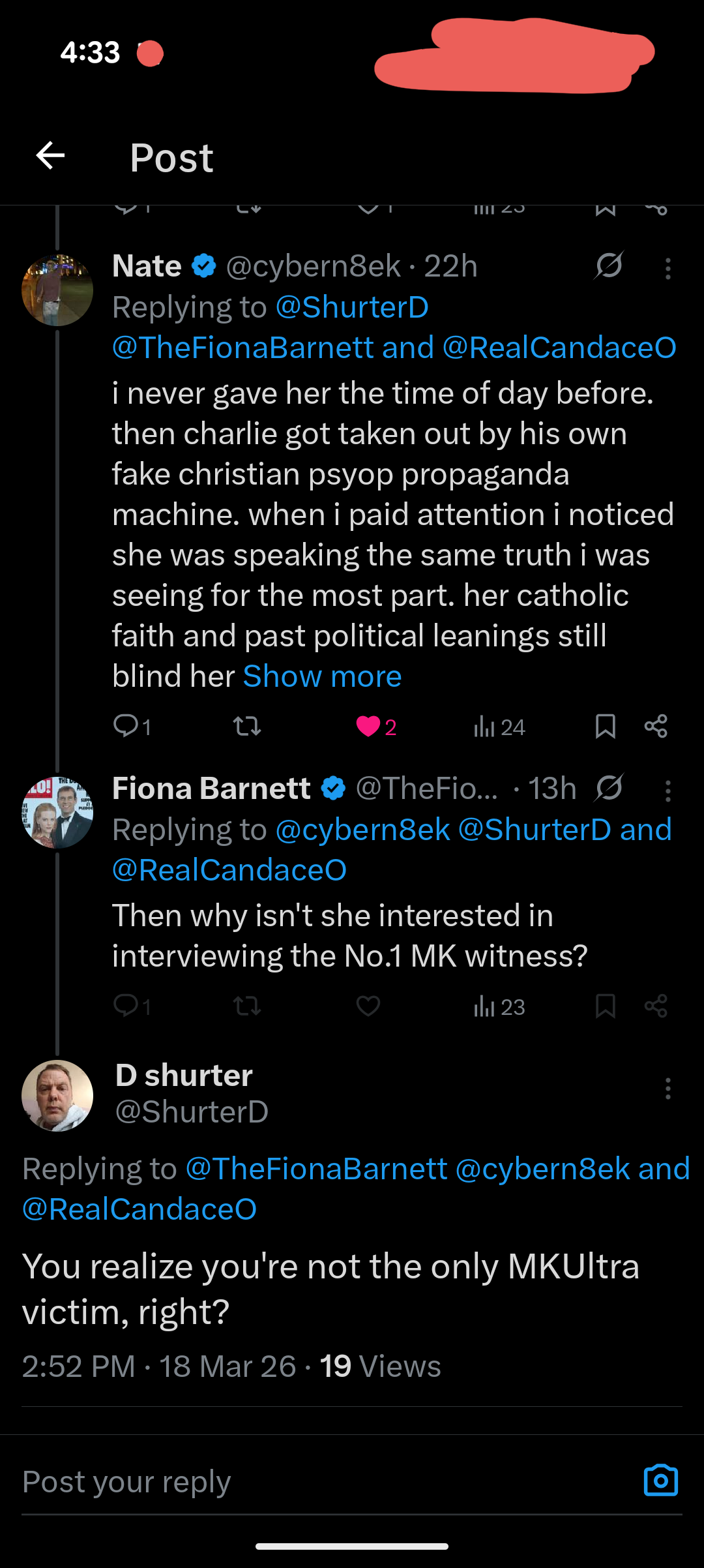This screenshot has width=704, height=1568.
Task: Tap the back arrow in Post header
Action: (x=50, y=156)
